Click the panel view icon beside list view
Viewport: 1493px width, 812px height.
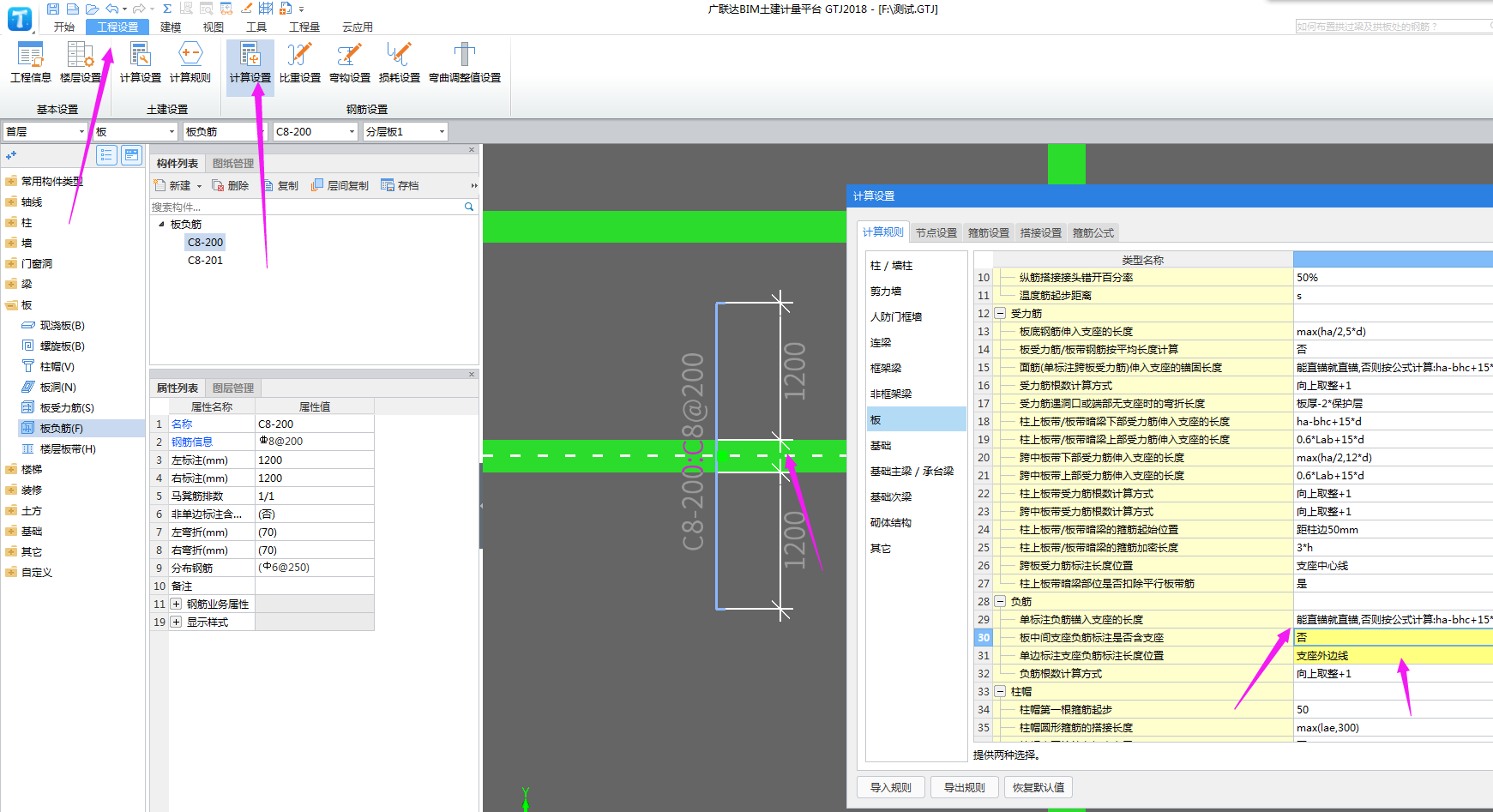[131, 155]
